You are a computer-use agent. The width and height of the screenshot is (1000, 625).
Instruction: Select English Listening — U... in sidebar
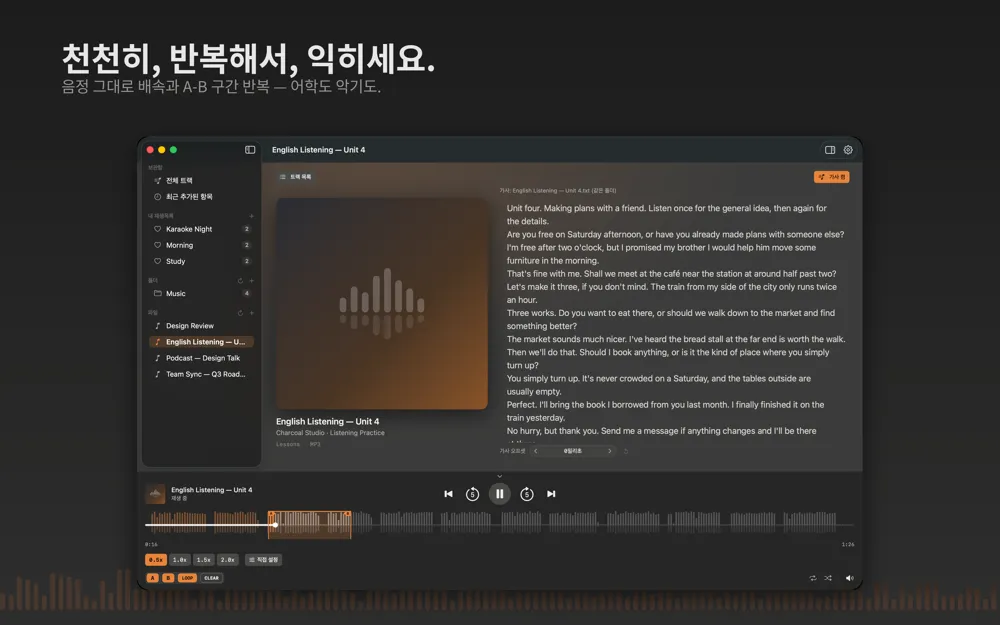[201, 342]
